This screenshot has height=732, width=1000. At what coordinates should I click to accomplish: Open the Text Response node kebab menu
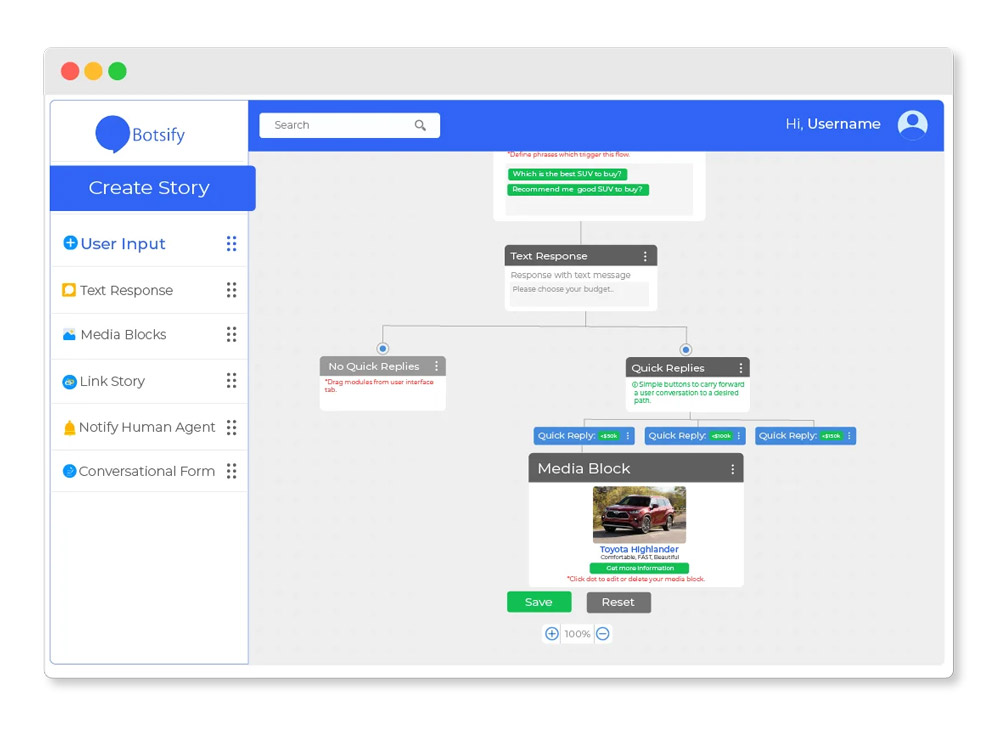coord(646,255)
